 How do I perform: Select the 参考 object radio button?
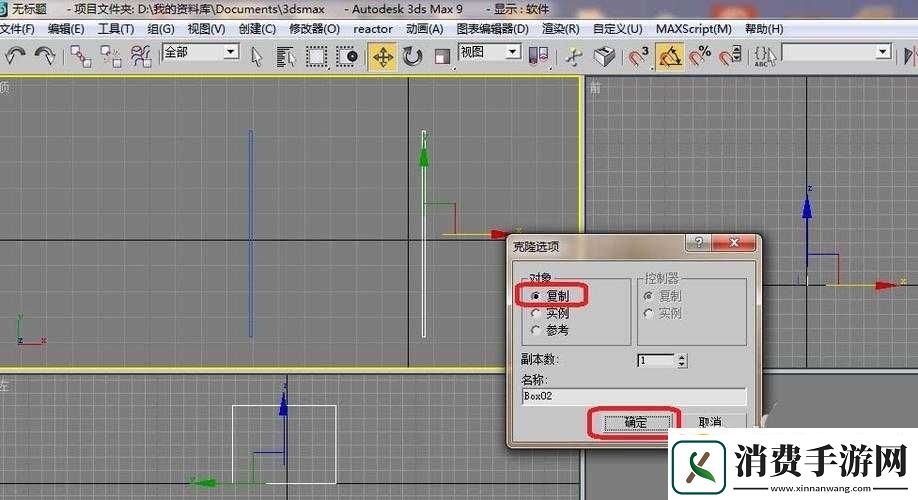535,331
